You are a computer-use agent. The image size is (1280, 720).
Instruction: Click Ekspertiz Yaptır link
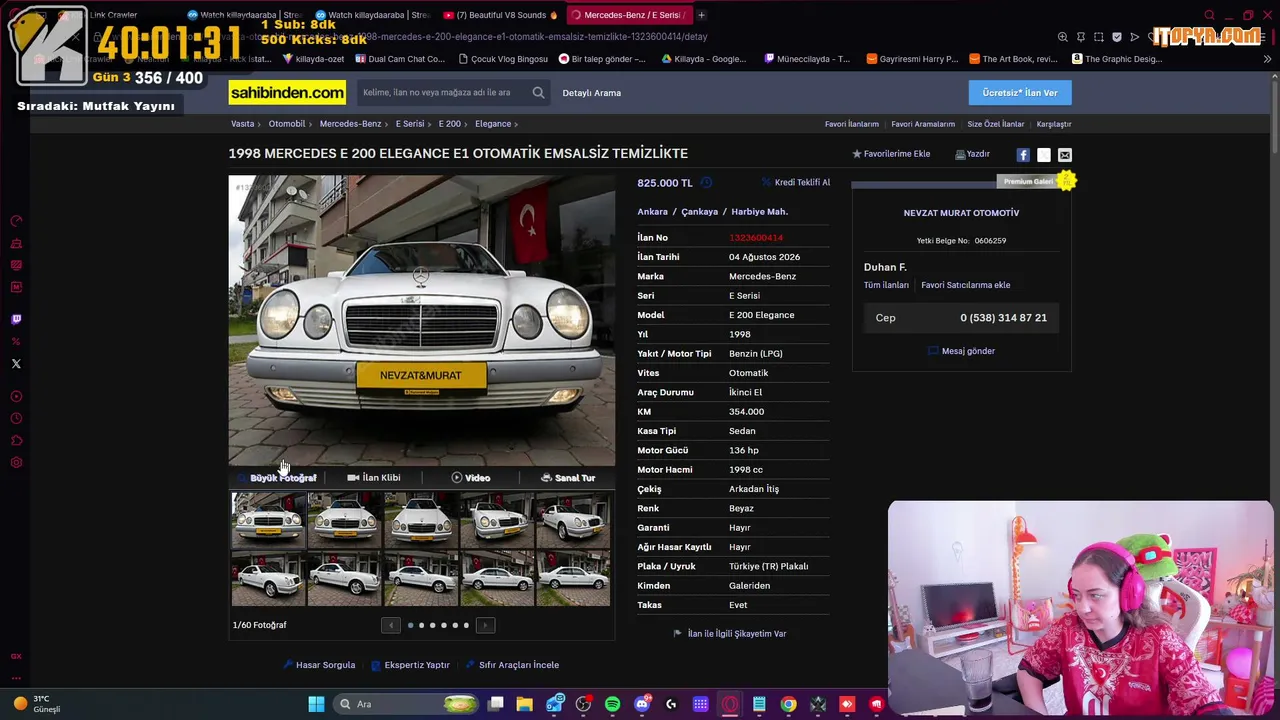coord(411,665)
